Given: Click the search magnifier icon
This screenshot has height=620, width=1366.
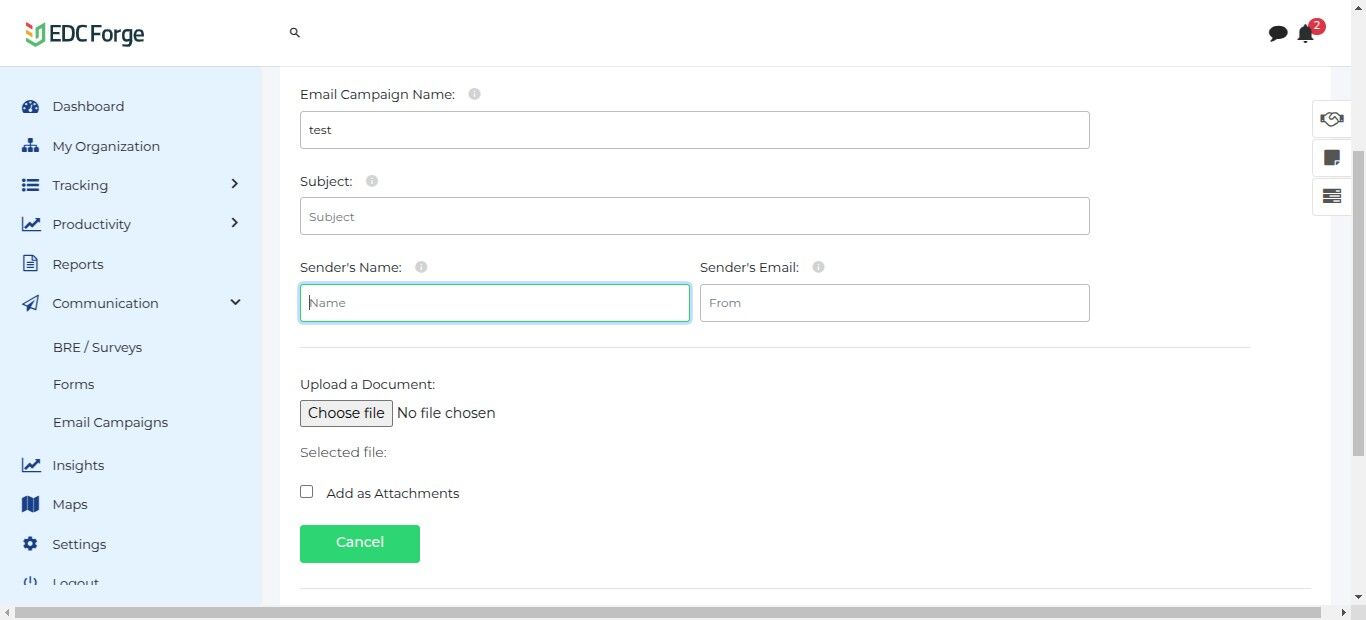Looking at the screenshot, I should (x=295, y=33).
